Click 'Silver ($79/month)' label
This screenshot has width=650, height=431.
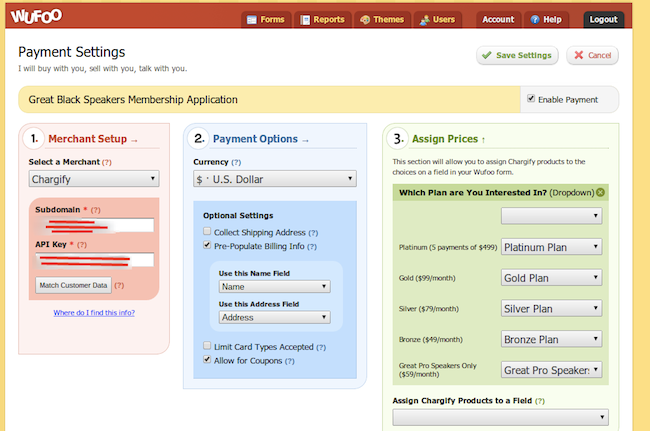coord(429,309)
